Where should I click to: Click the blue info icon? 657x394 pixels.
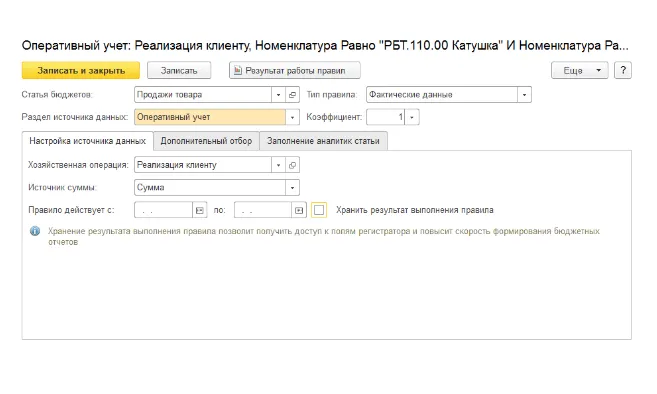[35, 231]
